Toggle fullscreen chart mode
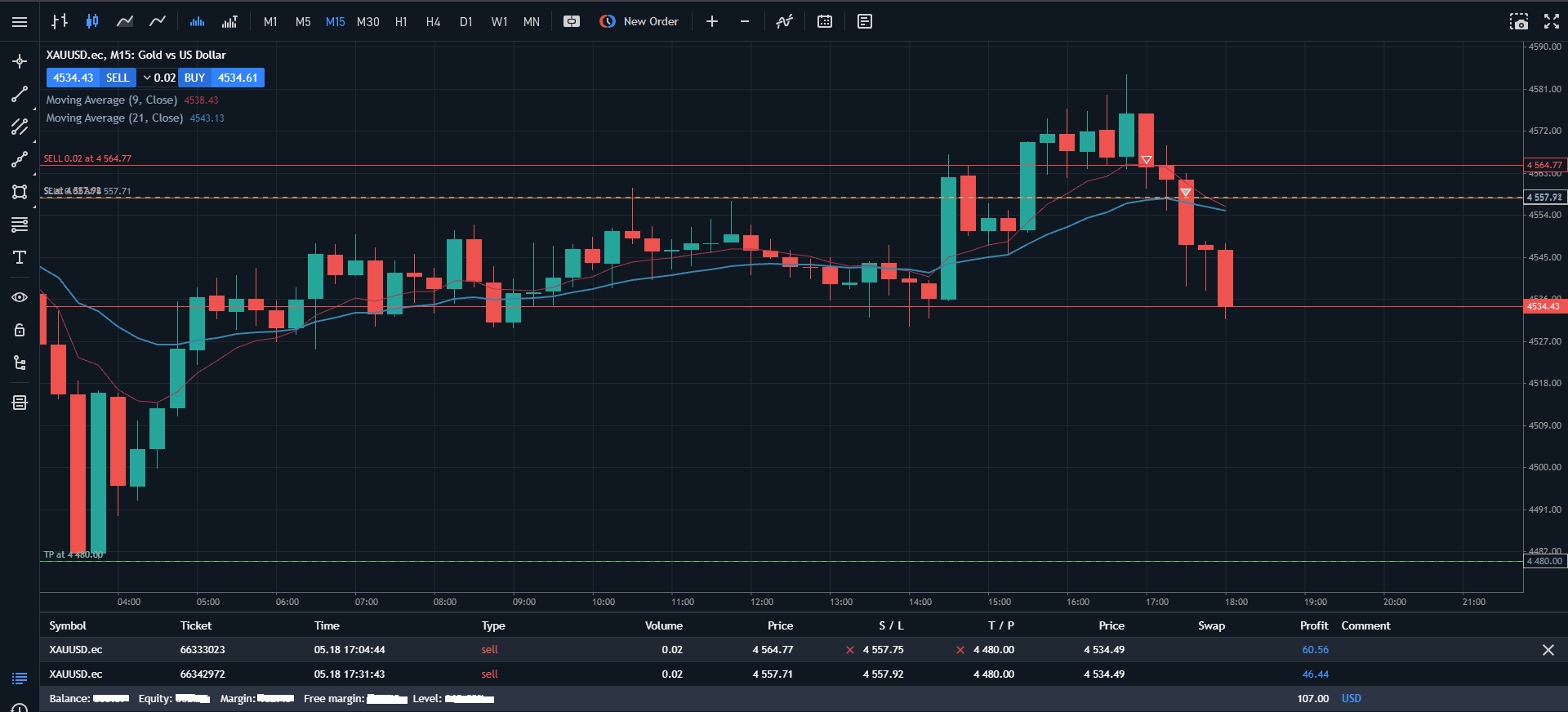Screen dimensions: 1568x712 (x=1552, y=21)
